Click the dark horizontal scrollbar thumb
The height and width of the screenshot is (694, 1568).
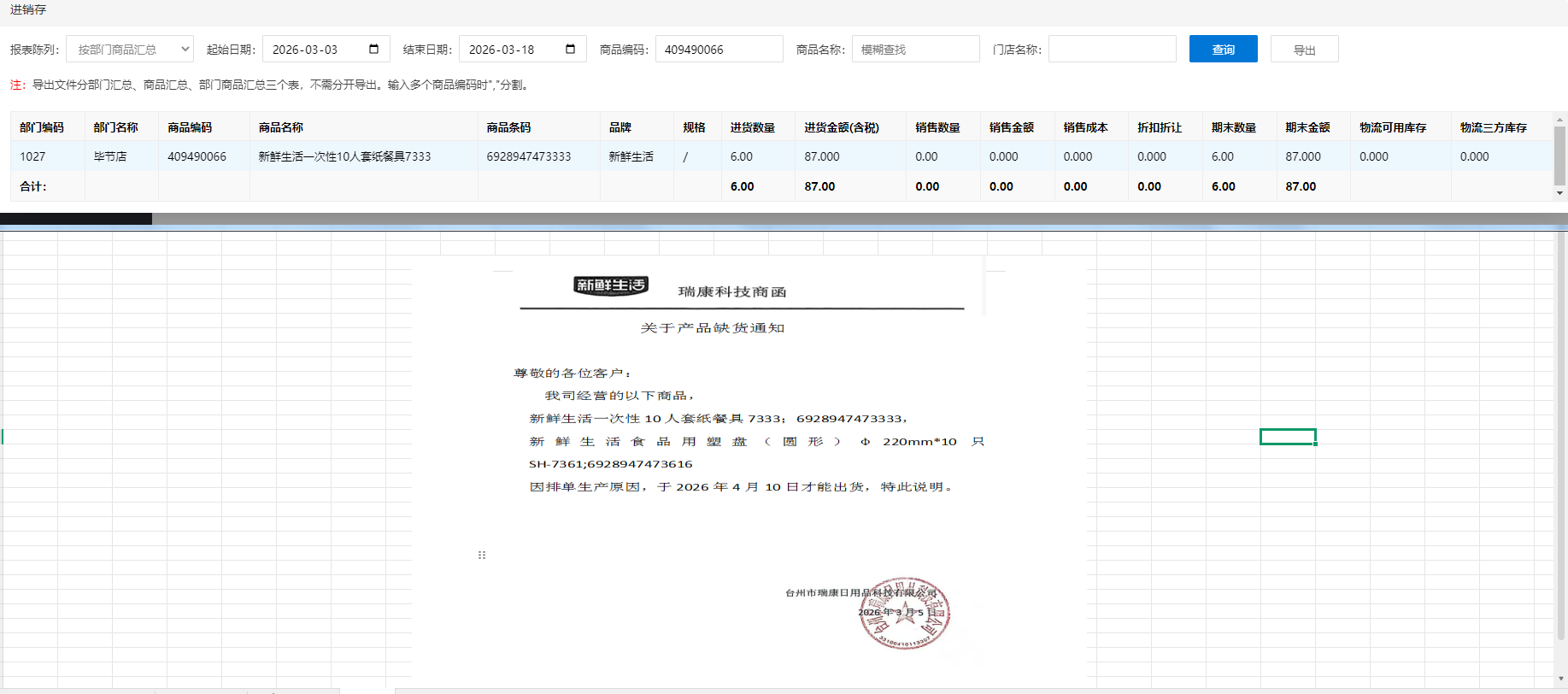click(76, 219)
